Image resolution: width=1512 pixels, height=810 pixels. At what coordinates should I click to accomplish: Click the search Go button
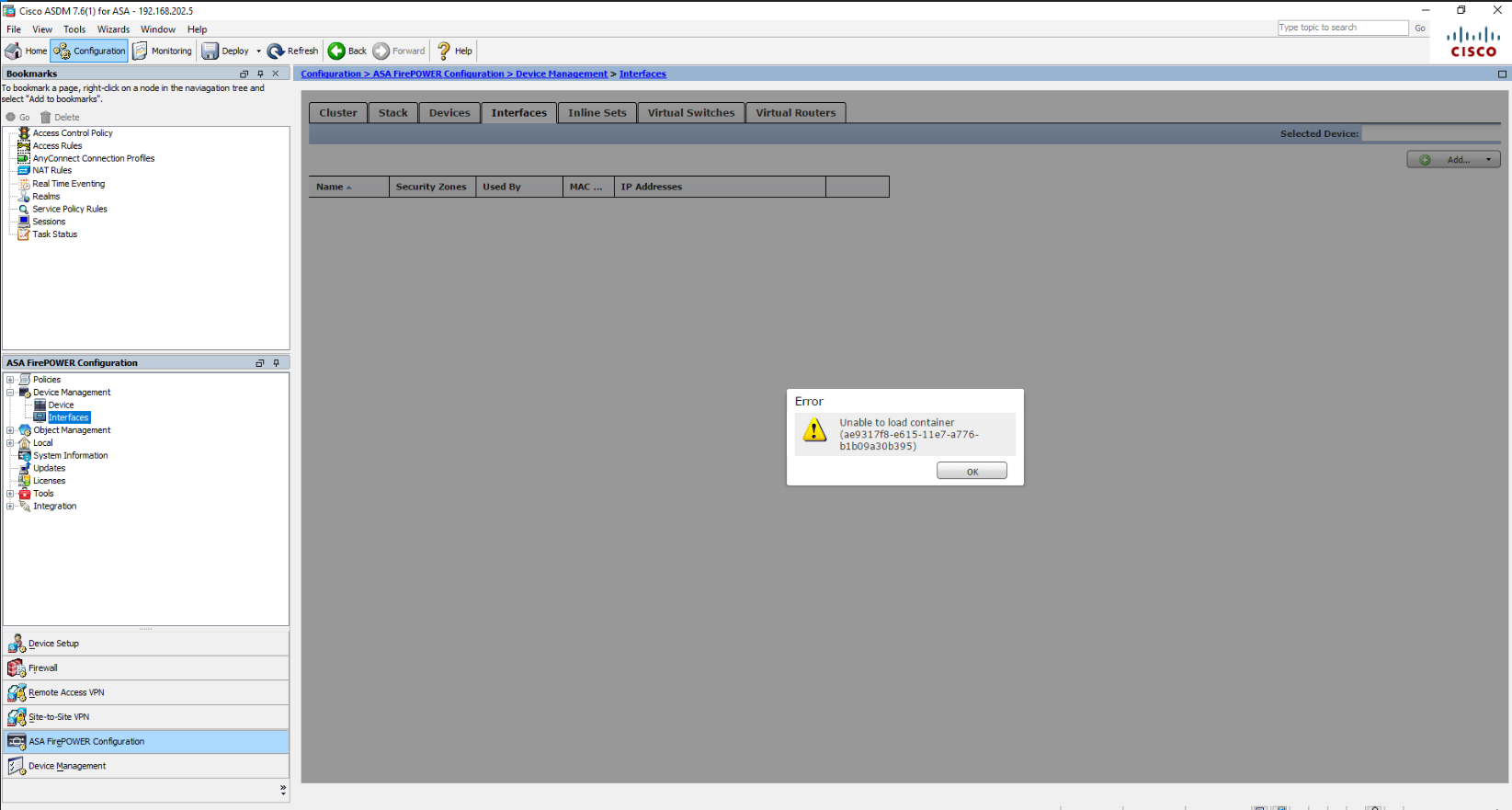pyautogui.click(x=1420, y=28)
